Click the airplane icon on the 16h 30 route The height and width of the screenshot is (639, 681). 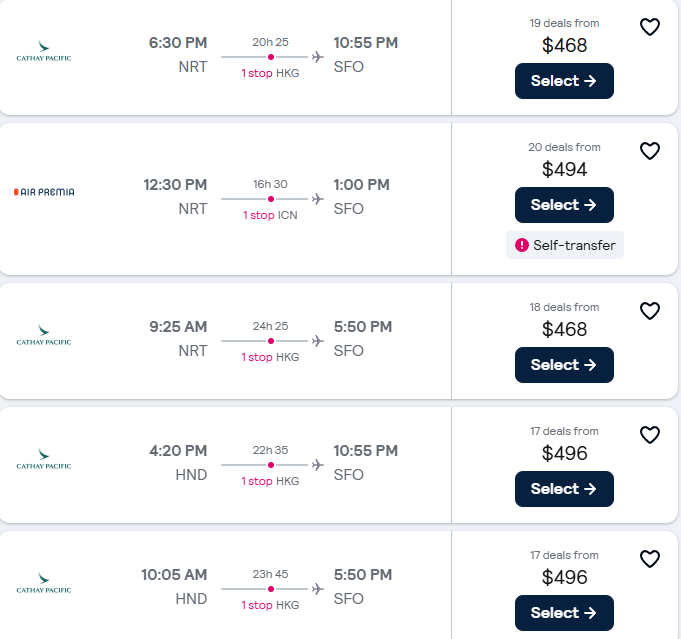(318, 199)
